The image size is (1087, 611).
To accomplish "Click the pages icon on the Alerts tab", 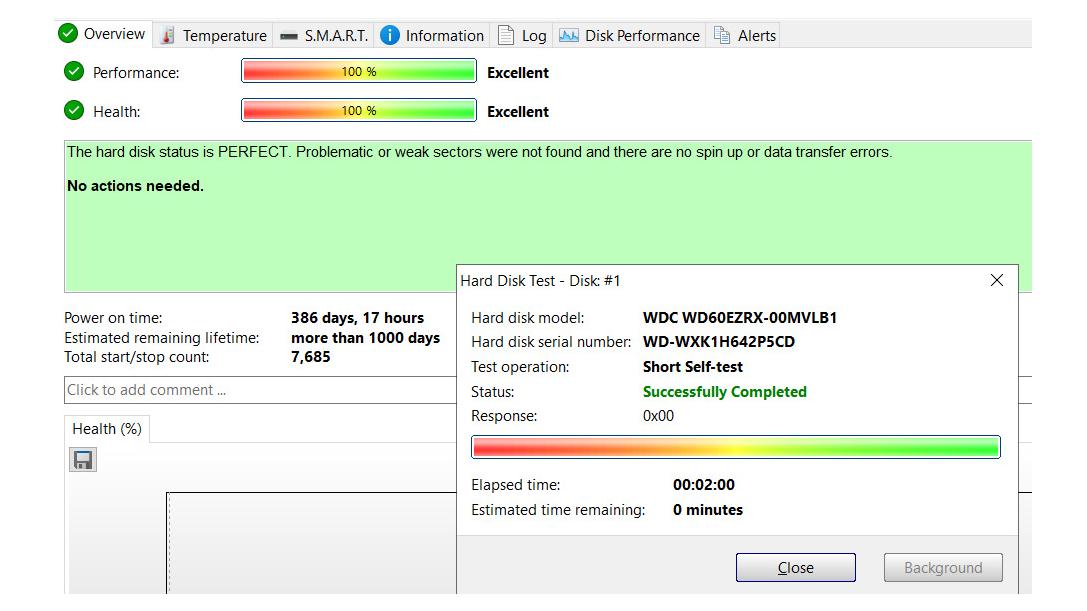I will (722, 36).
